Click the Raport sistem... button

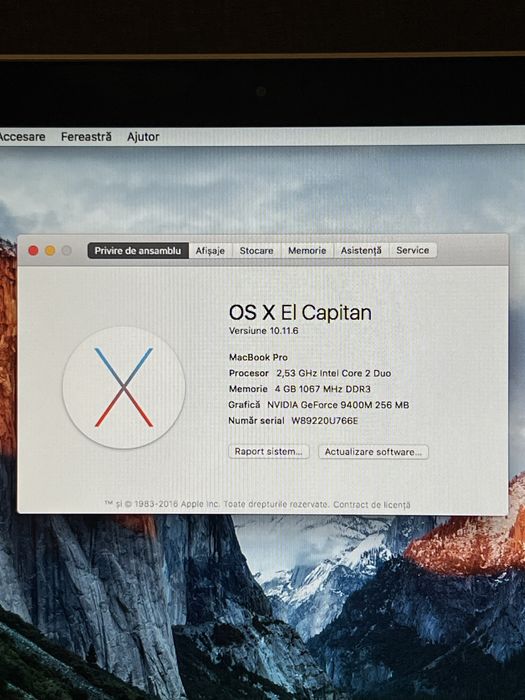click(269, 451)
